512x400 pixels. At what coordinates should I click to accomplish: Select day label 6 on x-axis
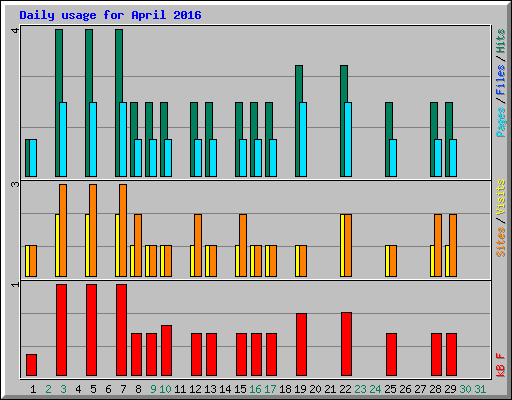[108, 389]
